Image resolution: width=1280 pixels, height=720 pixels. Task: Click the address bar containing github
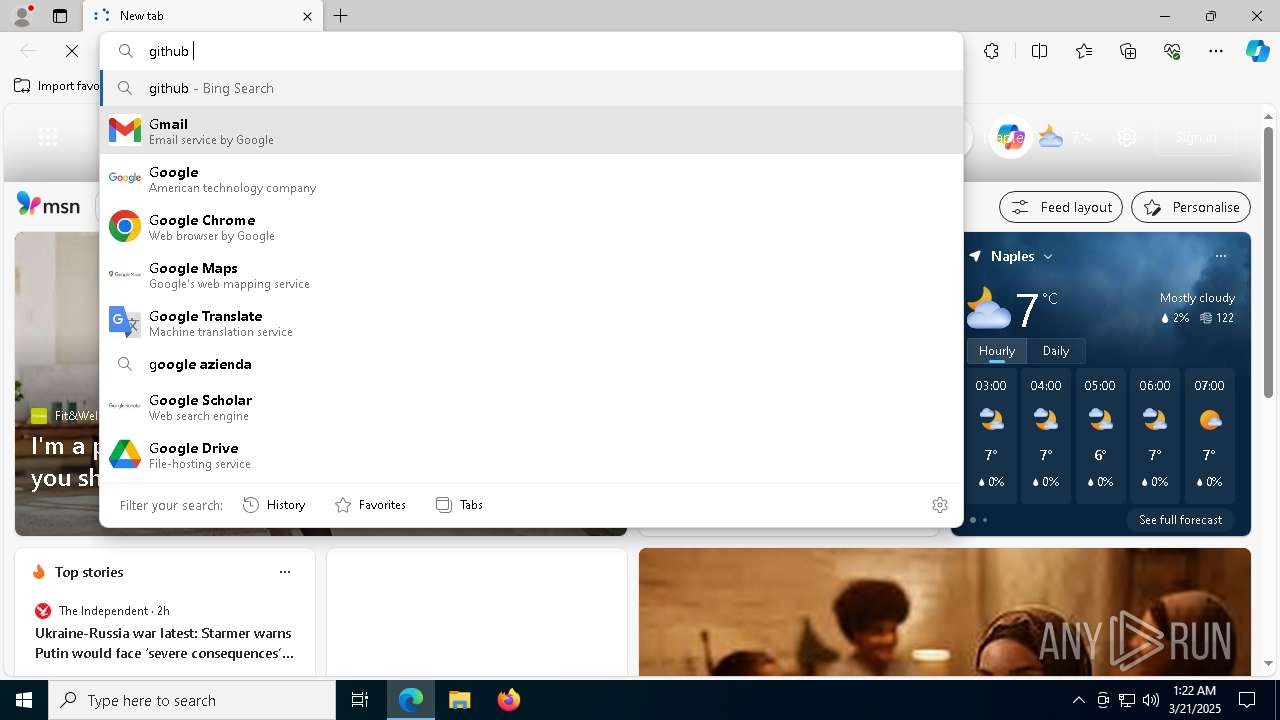(x=531, y=51)
